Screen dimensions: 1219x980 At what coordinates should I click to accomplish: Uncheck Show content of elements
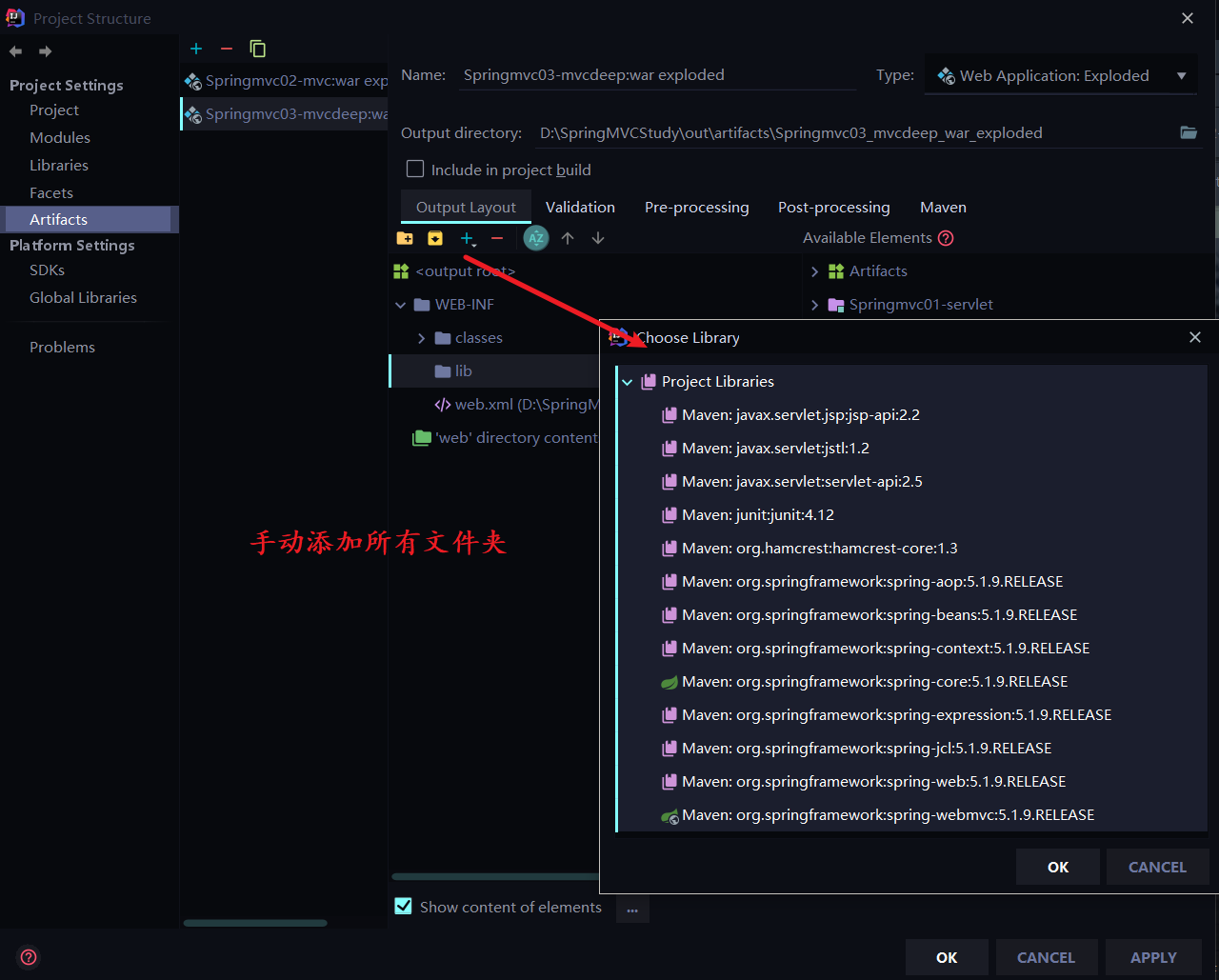(x=404, y=906)
